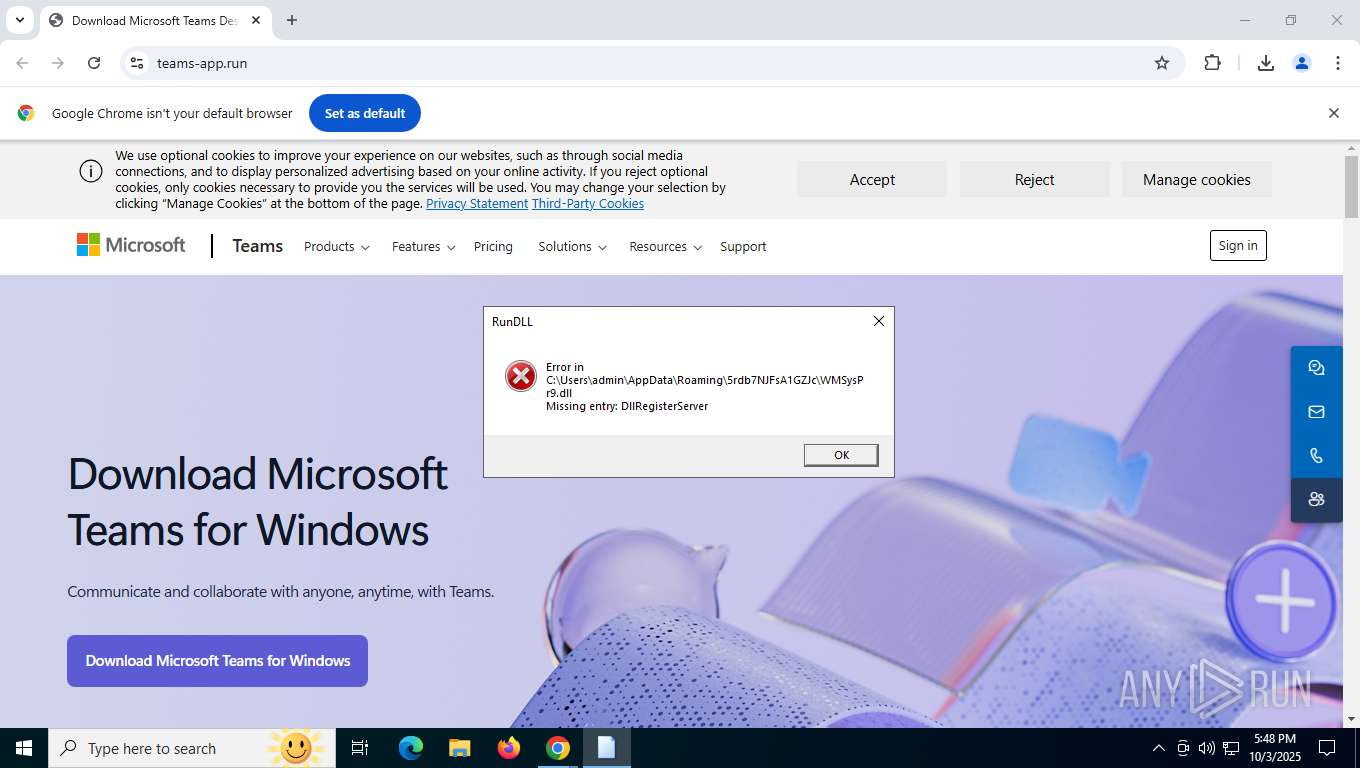
Task: Open the phone icon in side panel
Action: tap(1316, 456)
